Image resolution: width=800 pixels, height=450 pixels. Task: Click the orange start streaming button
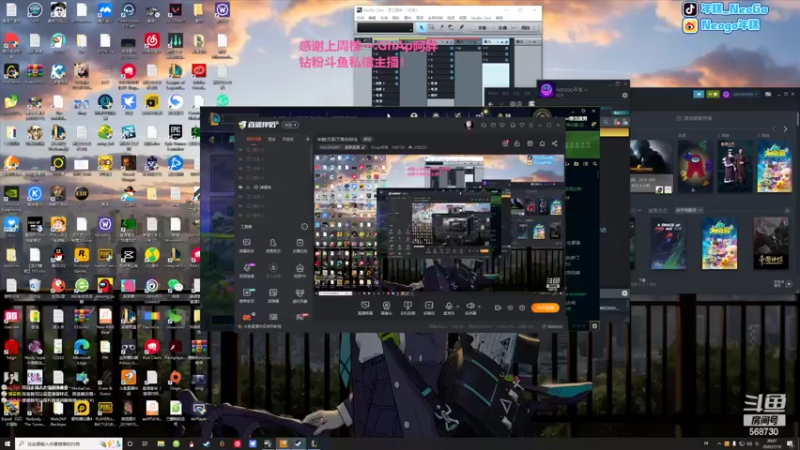545,308
